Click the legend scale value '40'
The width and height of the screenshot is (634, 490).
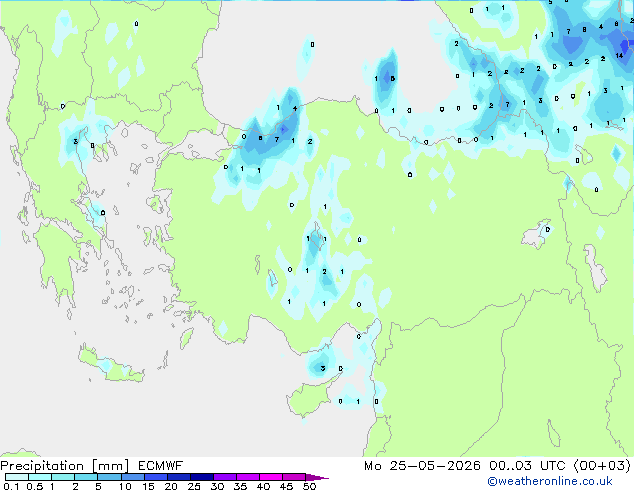click(x=263, y=486)
